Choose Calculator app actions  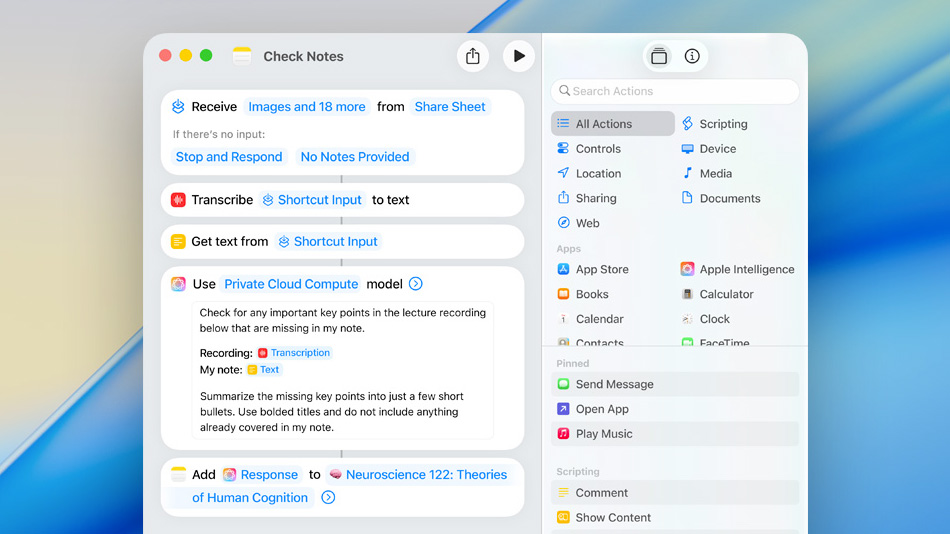coord(725,294)
